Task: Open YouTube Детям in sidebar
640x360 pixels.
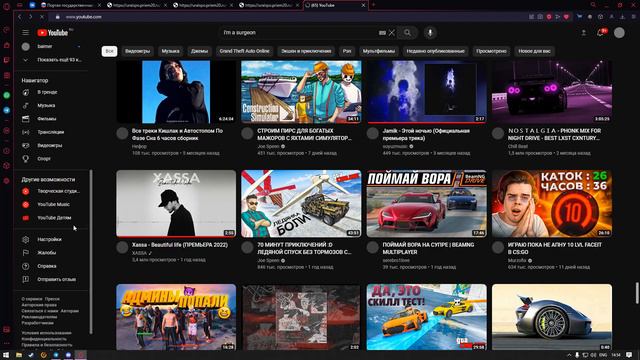Action: click(51, 218)
